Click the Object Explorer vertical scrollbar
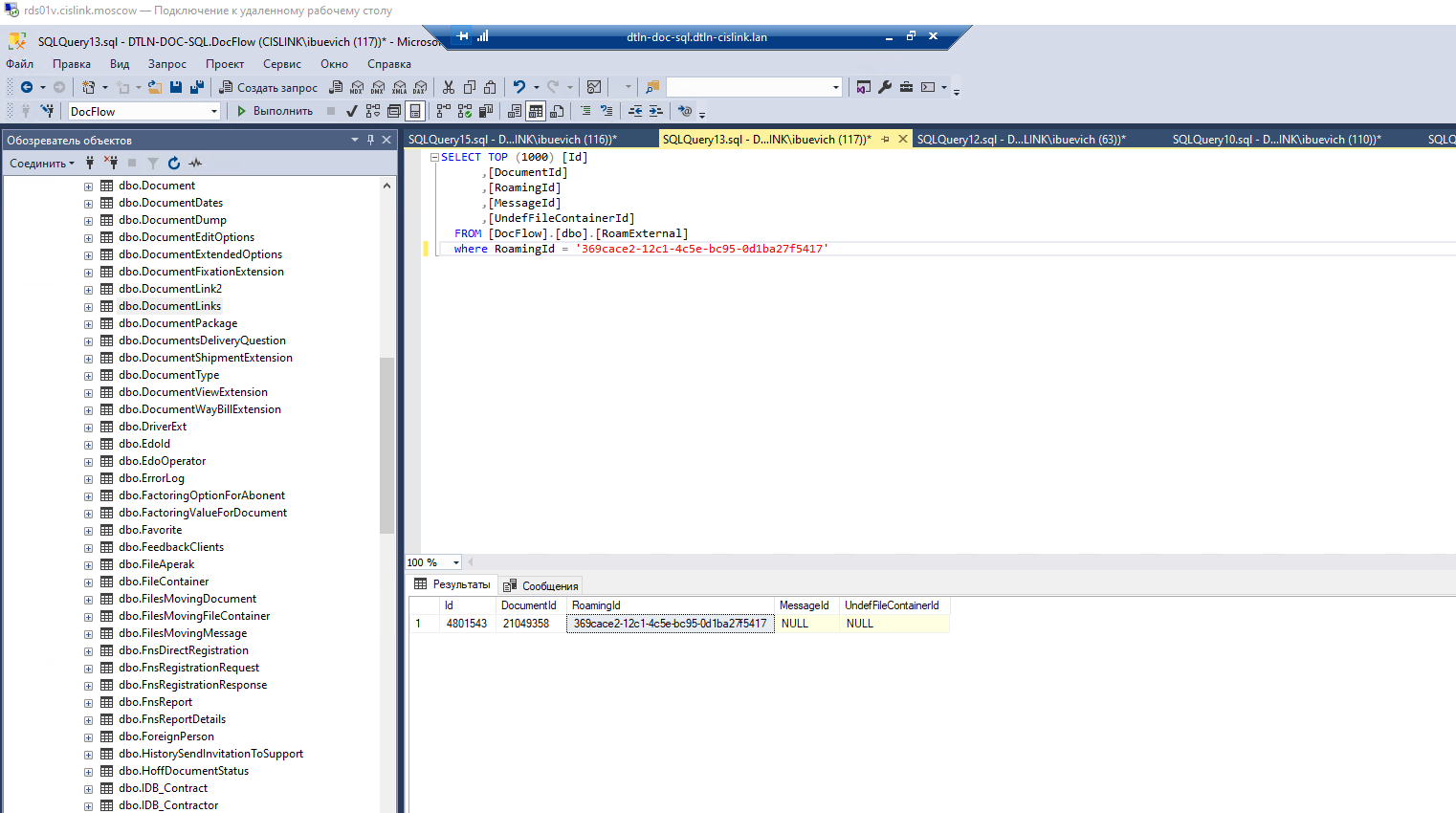 tap(387, 445)
